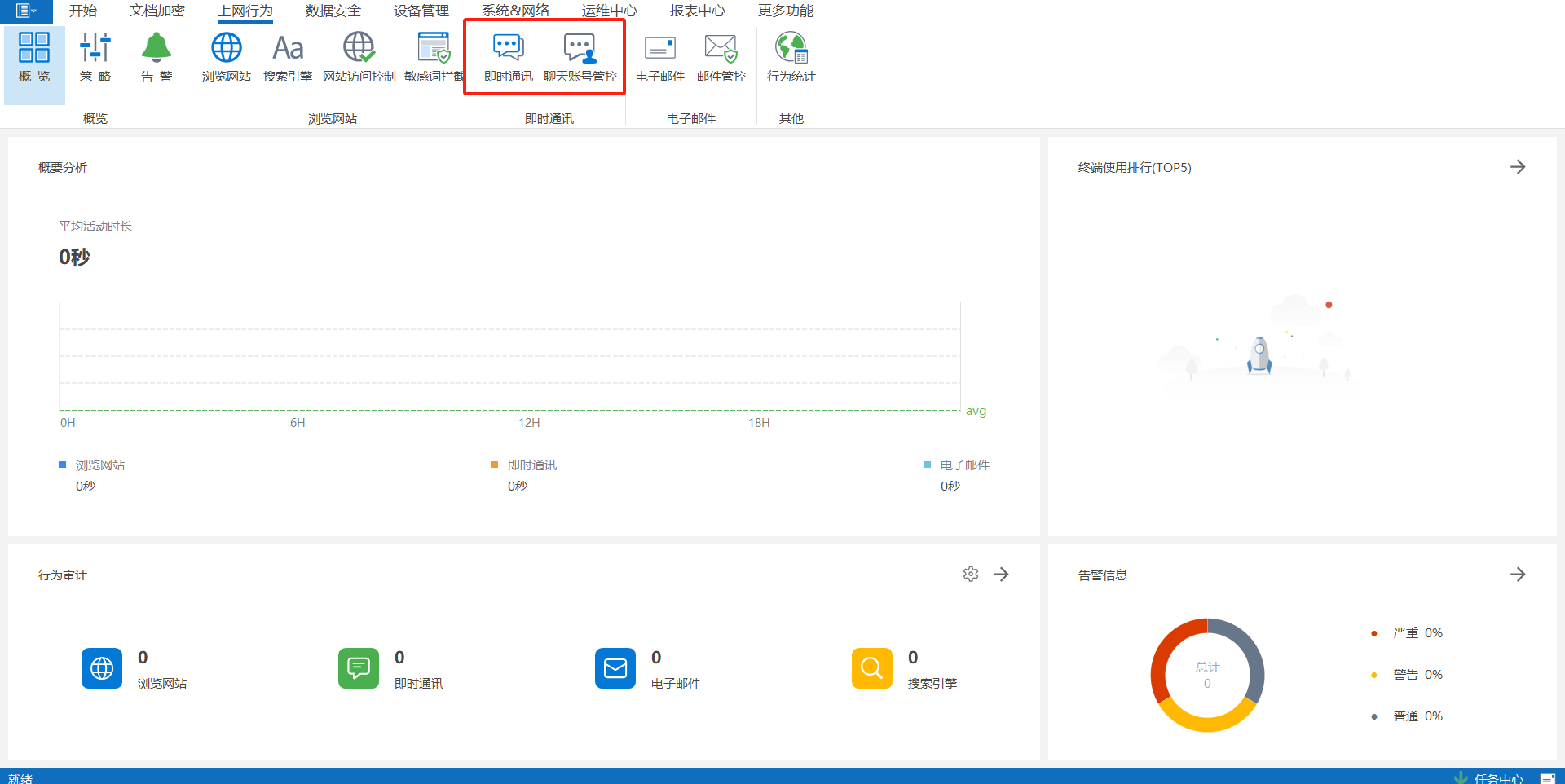The height and width of the screenshot is (784, 1565).
Task: Click the 行为审计 settings gear
Action: coord(970,575)
